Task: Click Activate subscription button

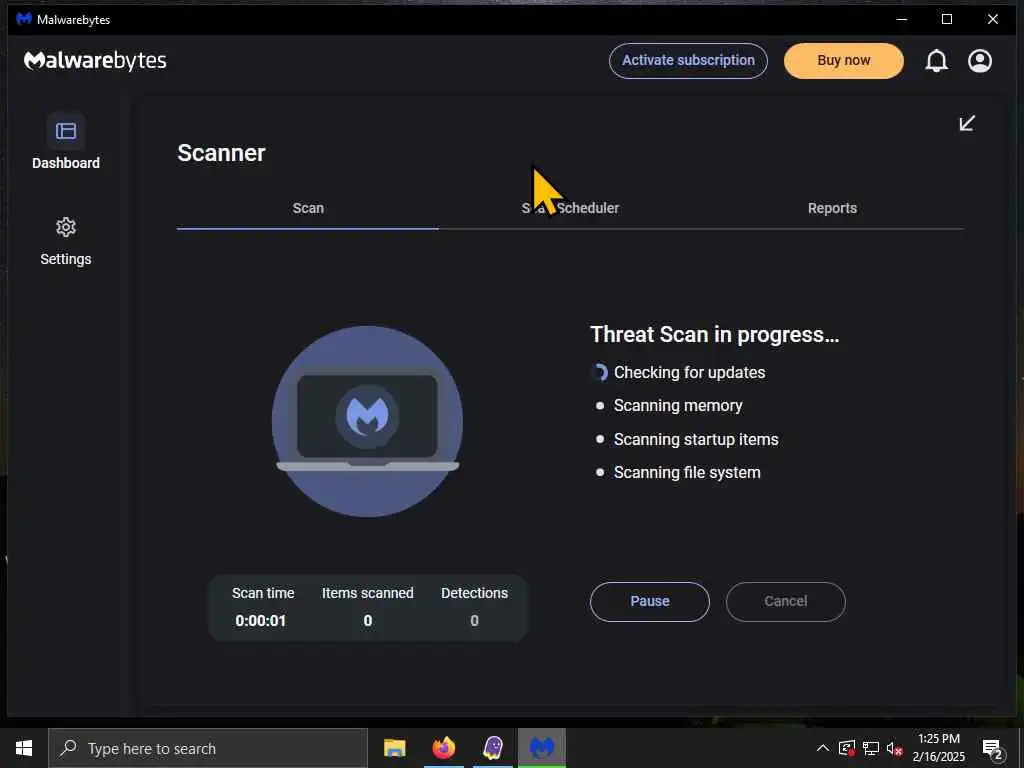Action: pyautogui.click(x=688, y=61)
